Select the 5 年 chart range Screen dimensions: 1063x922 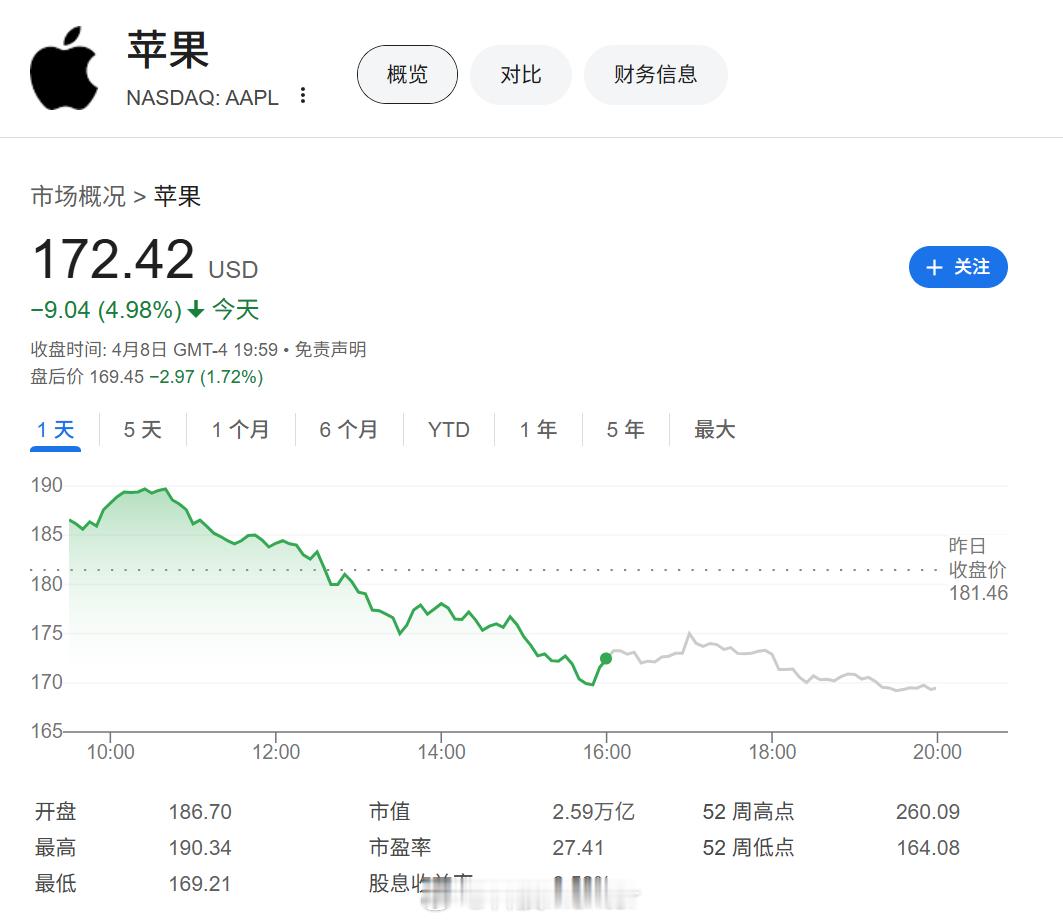pyautogui.click(x=625, y=430)
